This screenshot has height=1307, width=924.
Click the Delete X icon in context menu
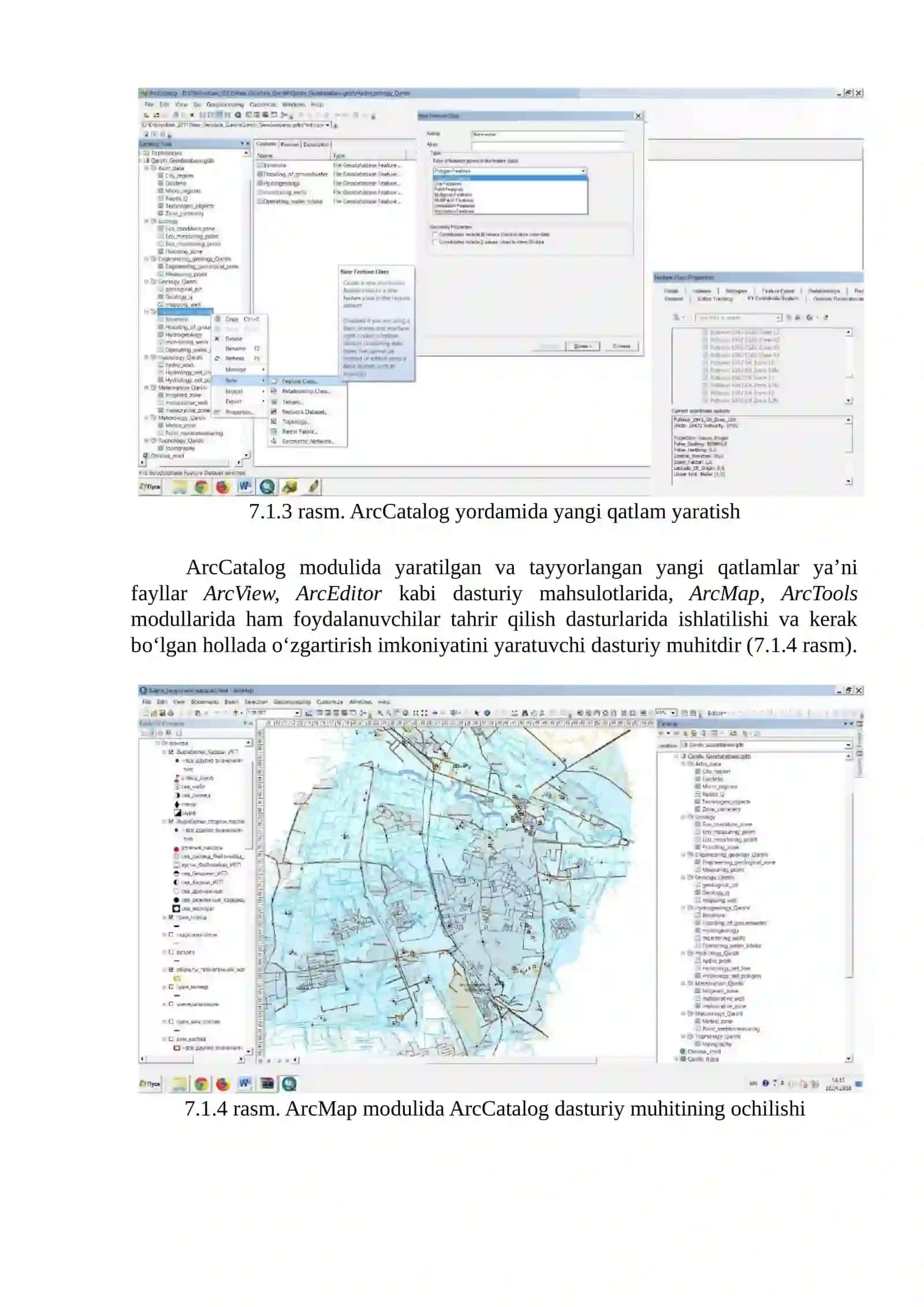coord(217,339)
